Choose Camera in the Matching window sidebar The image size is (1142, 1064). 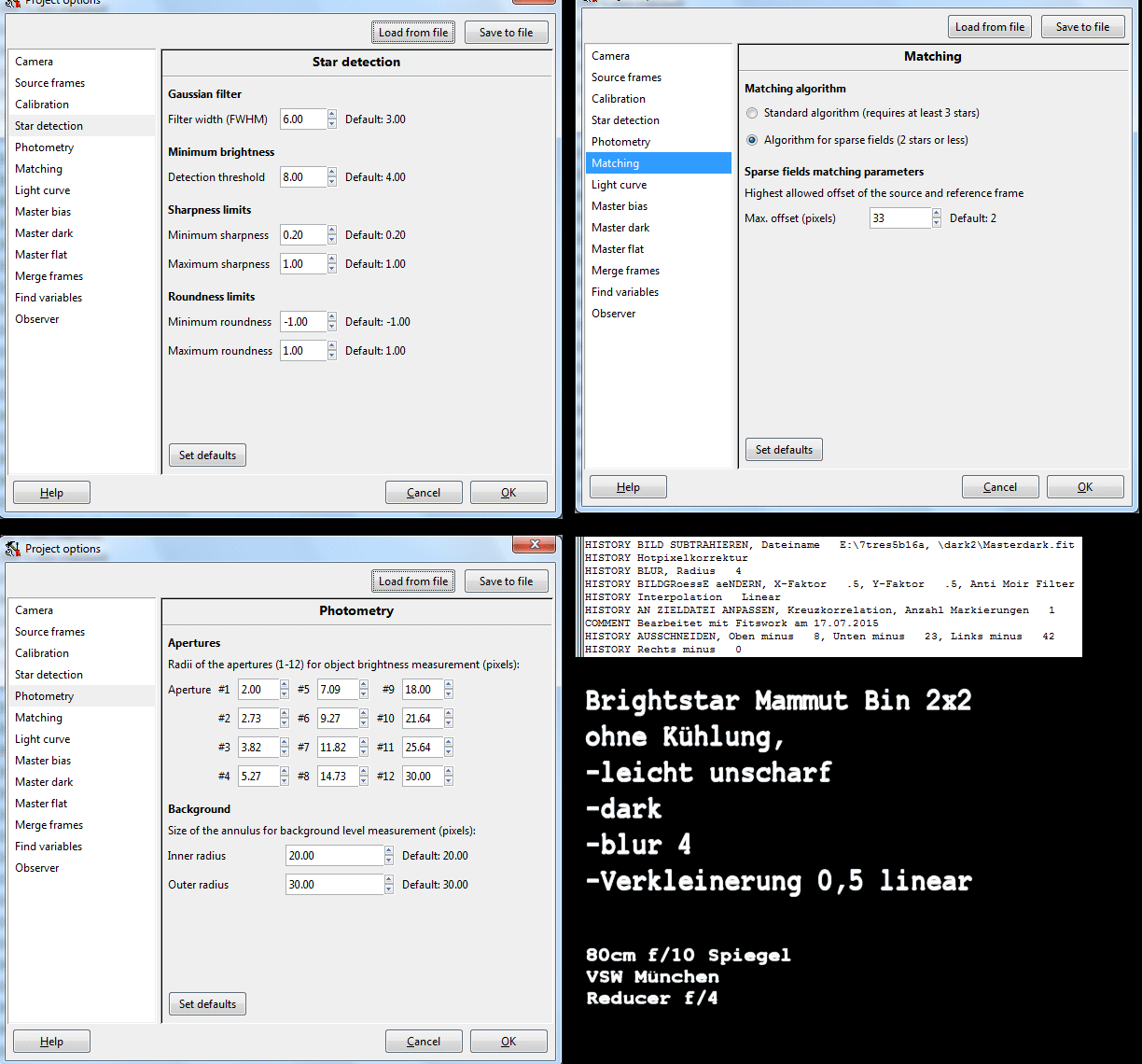[x=610, y=56]
